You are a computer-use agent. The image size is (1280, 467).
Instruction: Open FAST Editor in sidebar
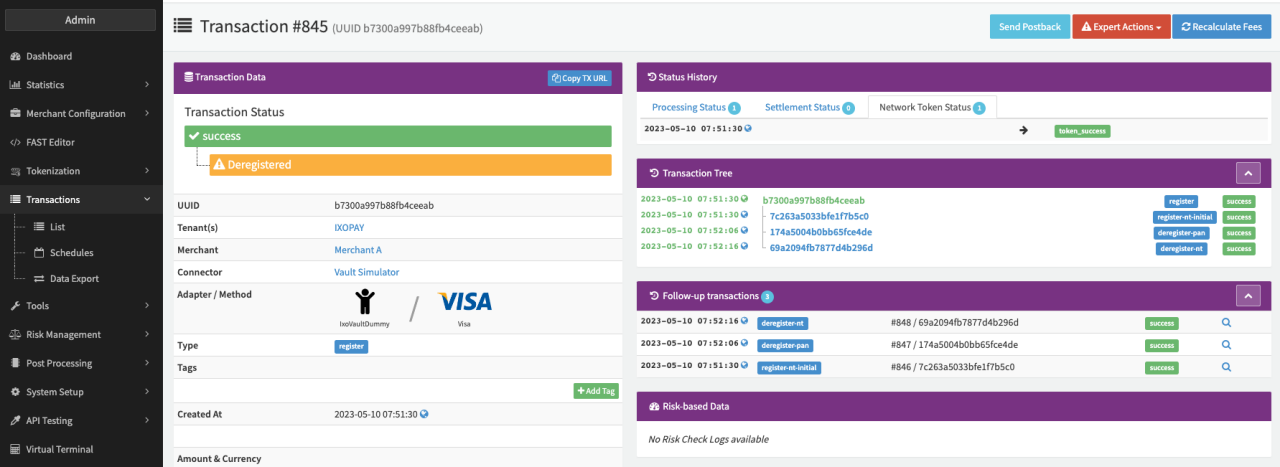coord(50,142)
